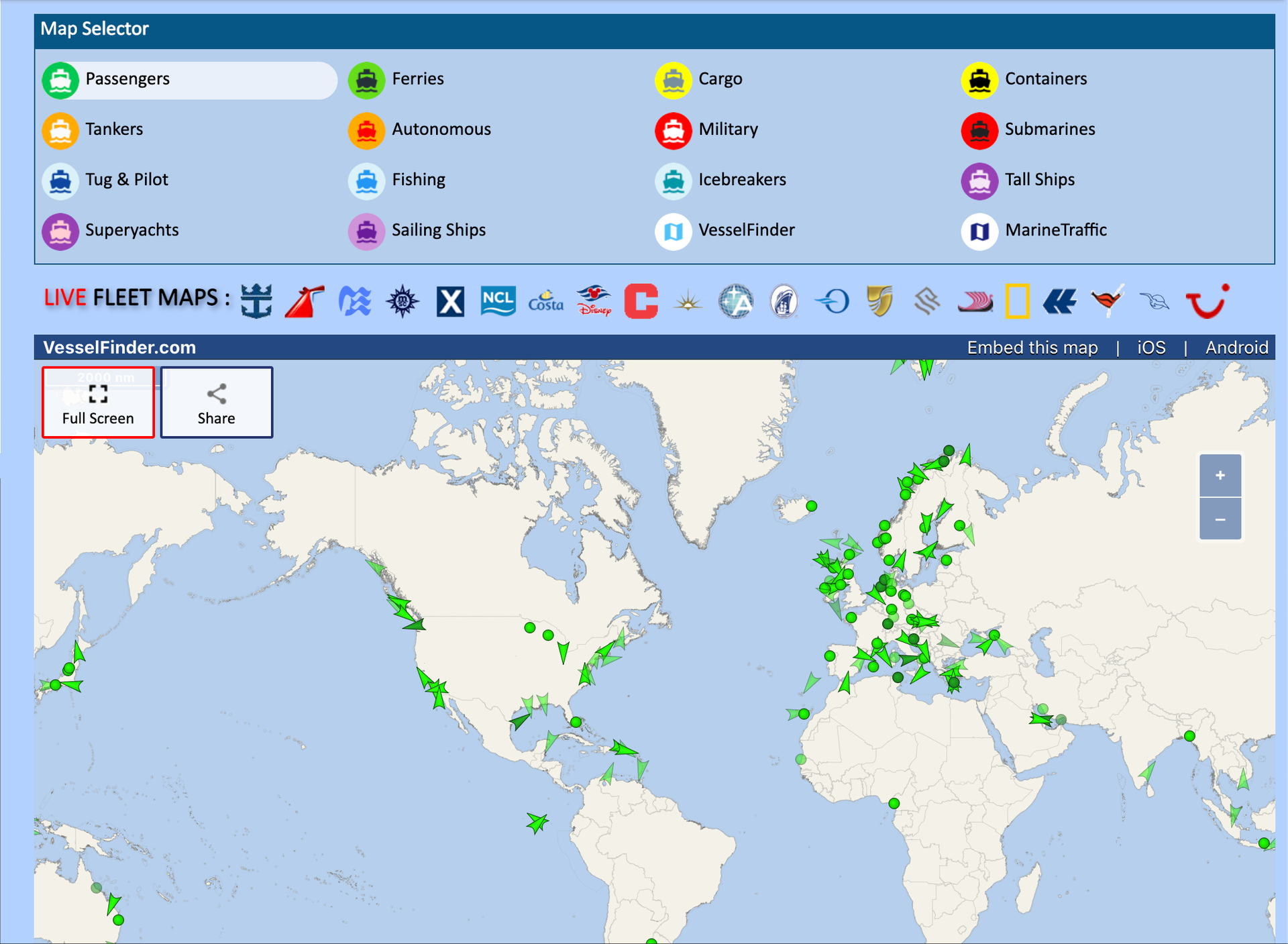The image size is (1288, 944).
Task: Click the Embed this map link
Action: click(x=1032, y=348)
